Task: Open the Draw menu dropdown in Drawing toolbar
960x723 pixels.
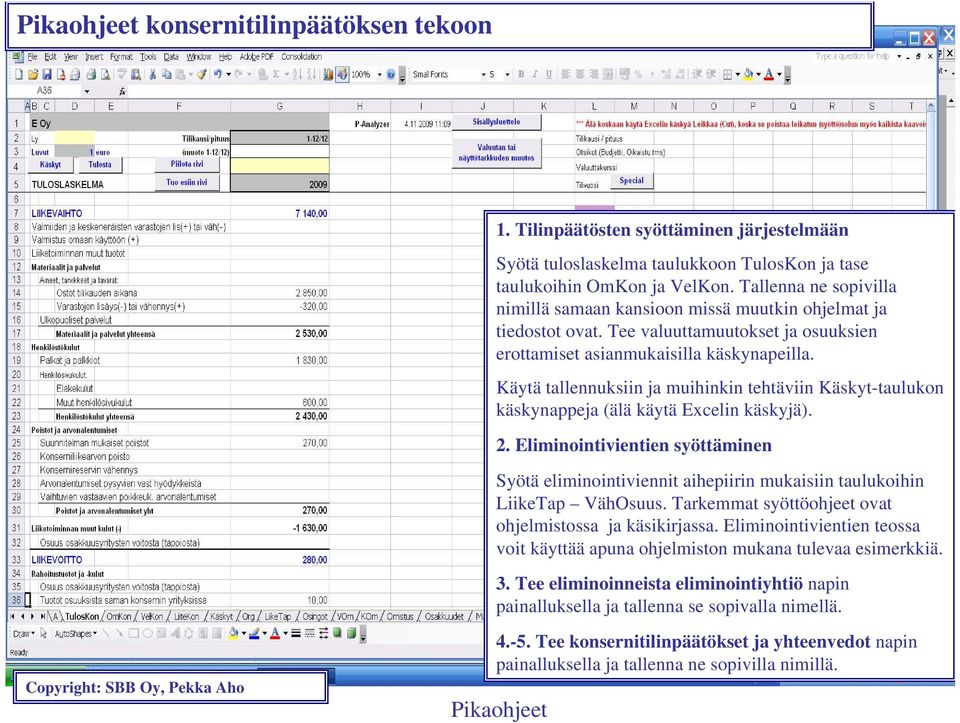Action: point(24,634)
